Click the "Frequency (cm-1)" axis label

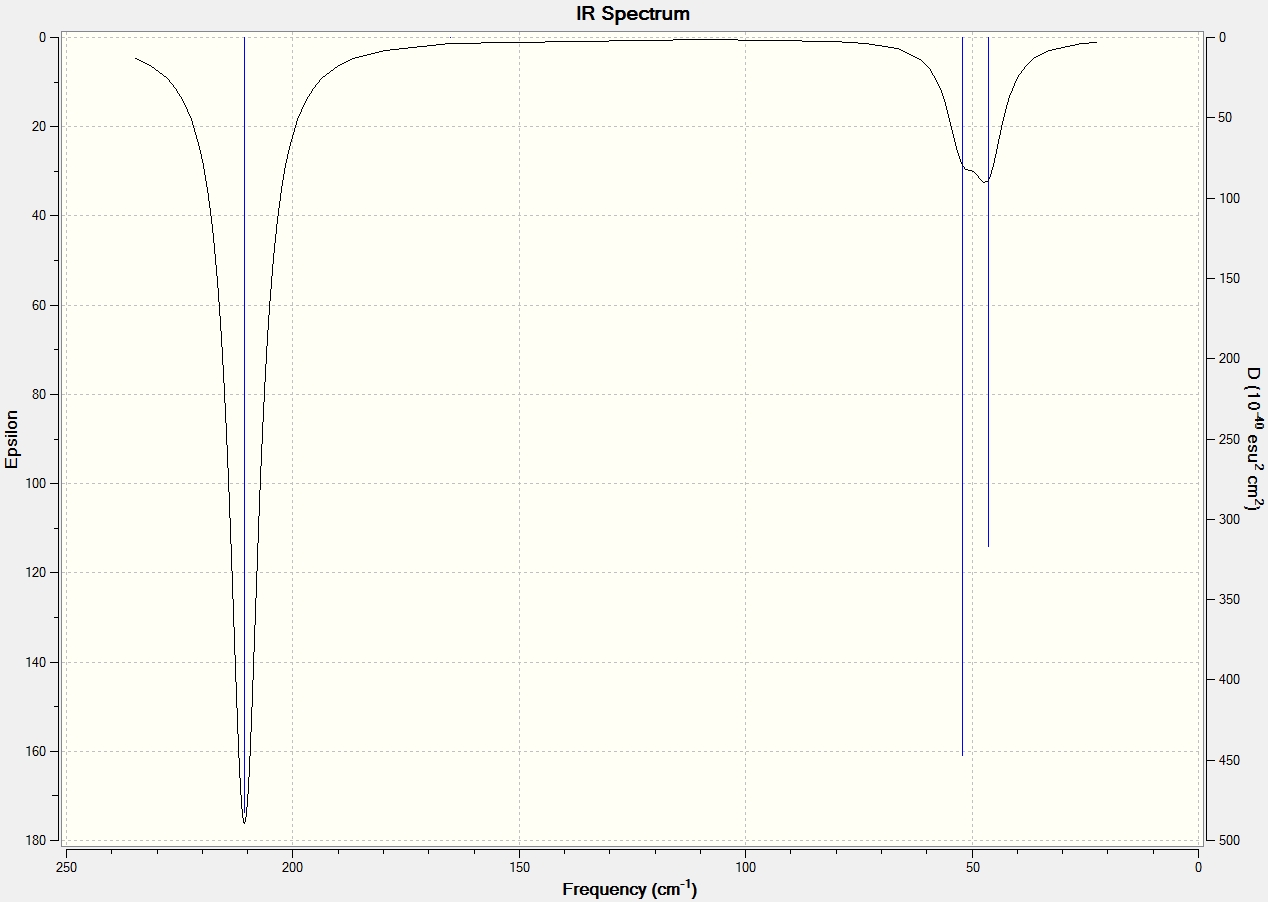pyautogui.click(x=630, y=889)
